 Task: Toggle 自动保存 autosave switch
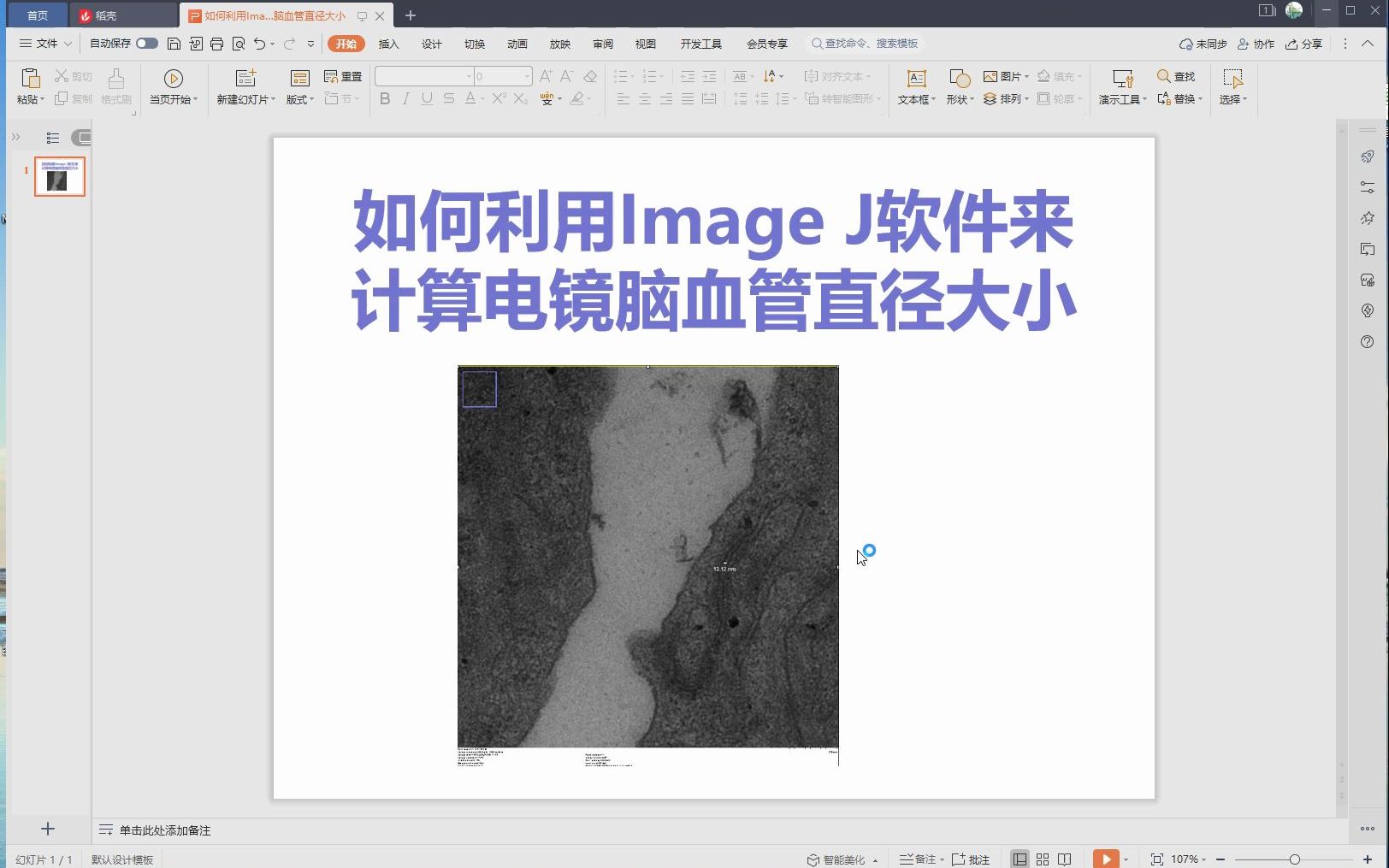point(146,43)
